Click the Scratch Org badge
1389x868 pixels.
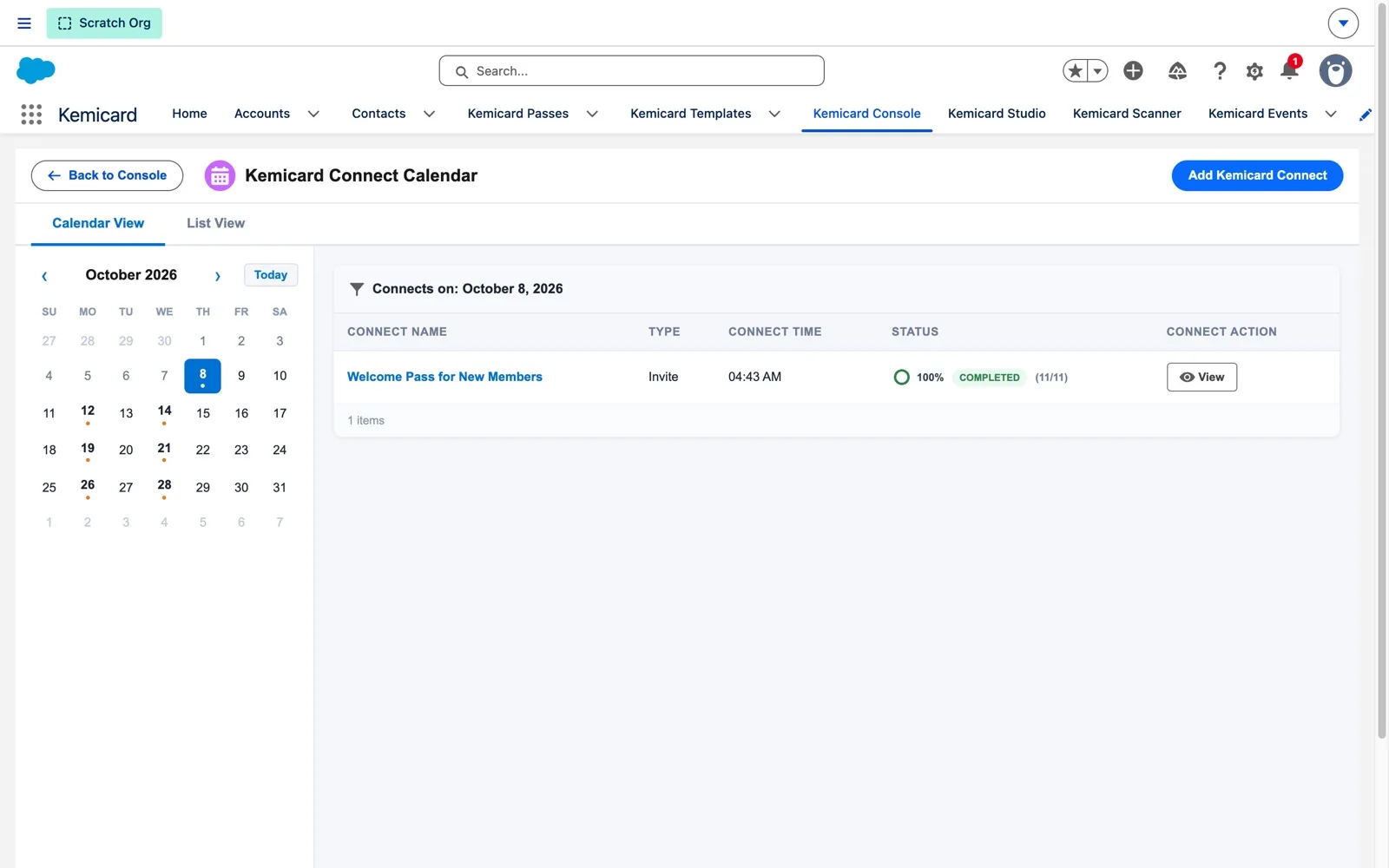104,23
